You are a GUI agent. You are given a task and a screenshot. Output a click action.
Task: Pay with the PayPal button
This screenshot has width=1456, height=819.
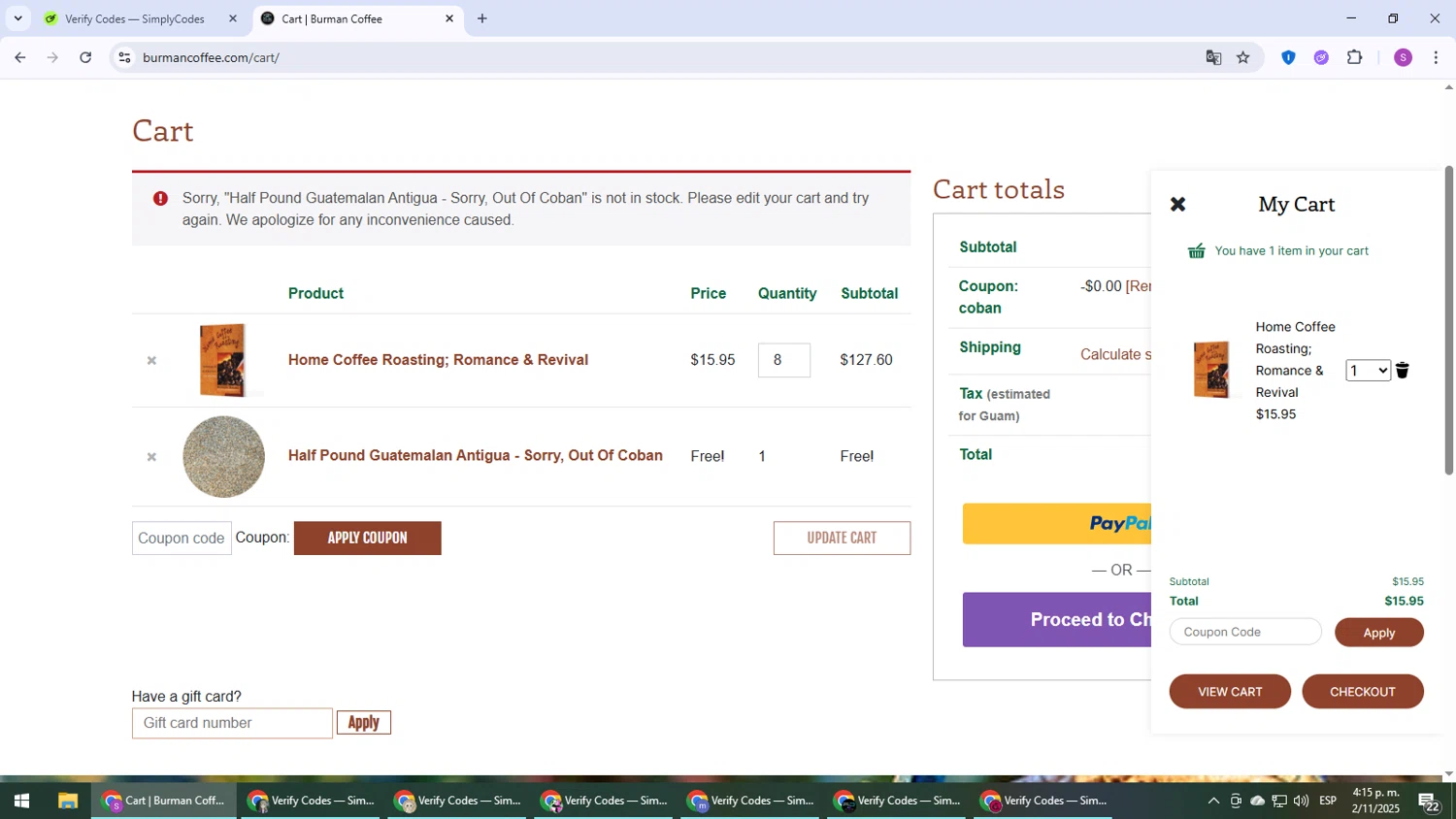point(1056,524)
